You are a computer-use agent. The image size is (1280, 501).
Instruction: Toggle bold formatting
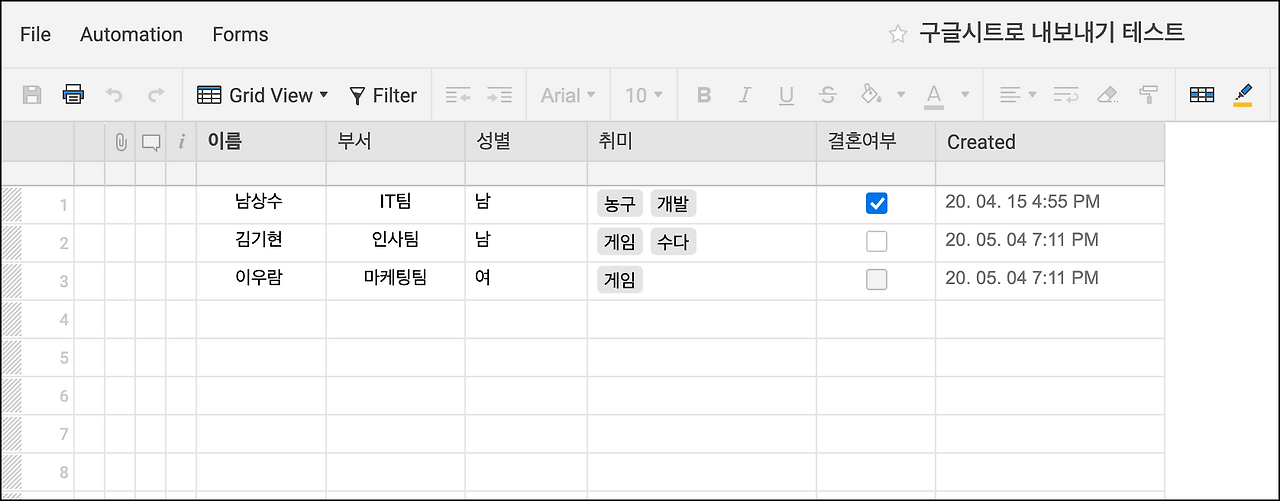(704, 95)
